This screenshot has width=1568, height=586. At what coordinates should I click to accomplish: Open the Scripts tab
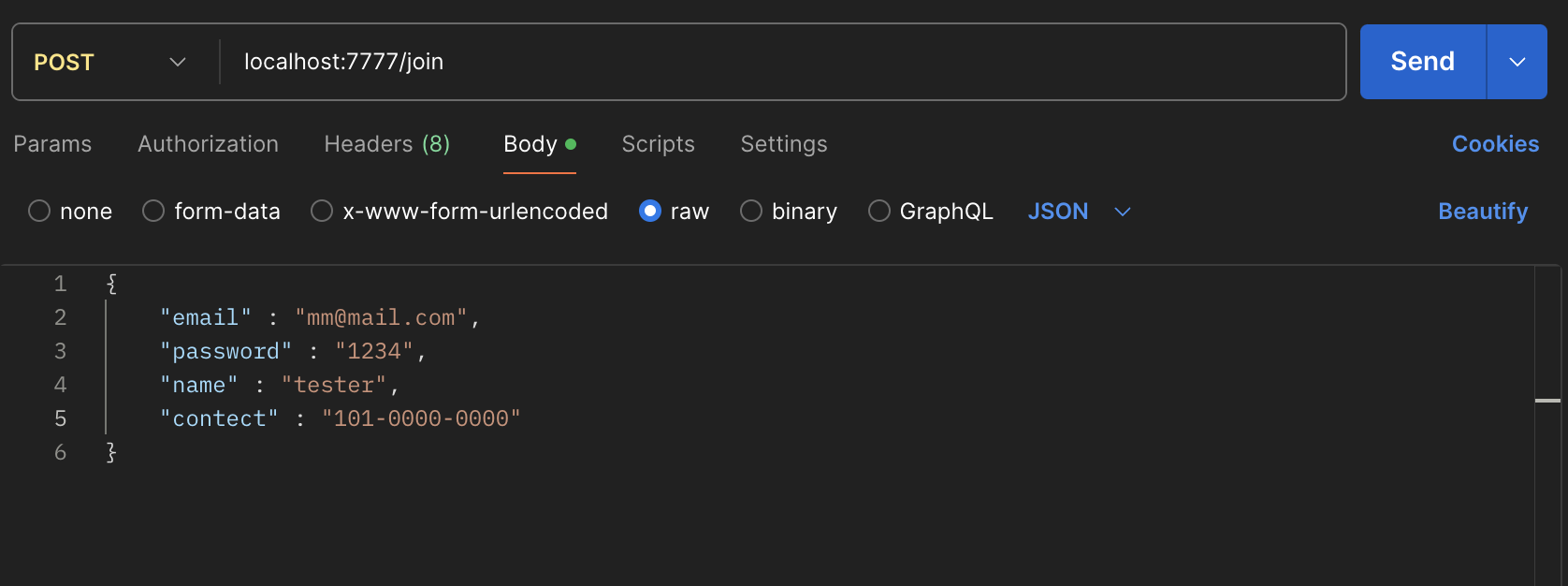pos(658,144)
